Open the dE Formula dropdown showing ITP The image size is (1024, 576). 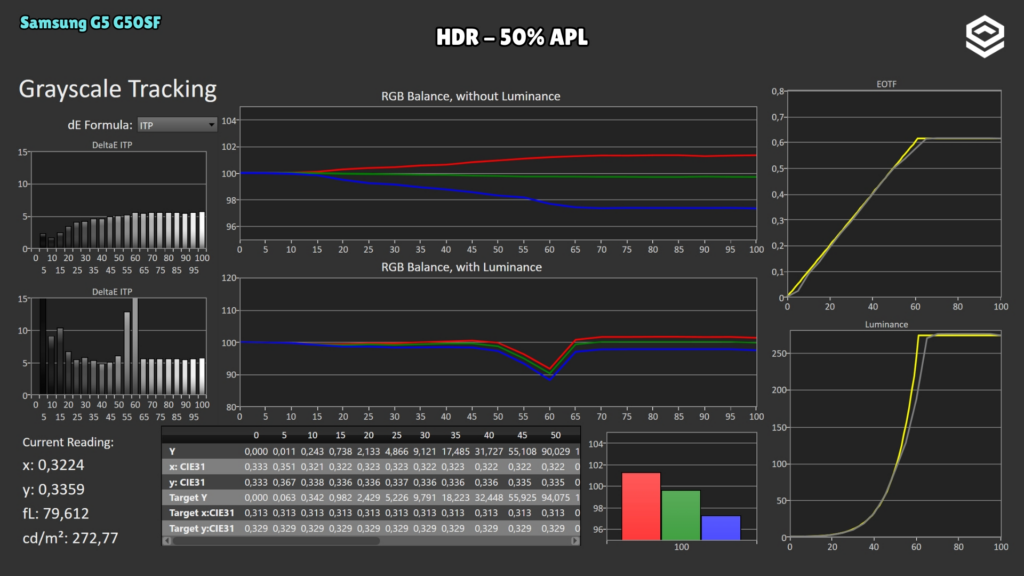pos(177,125)
